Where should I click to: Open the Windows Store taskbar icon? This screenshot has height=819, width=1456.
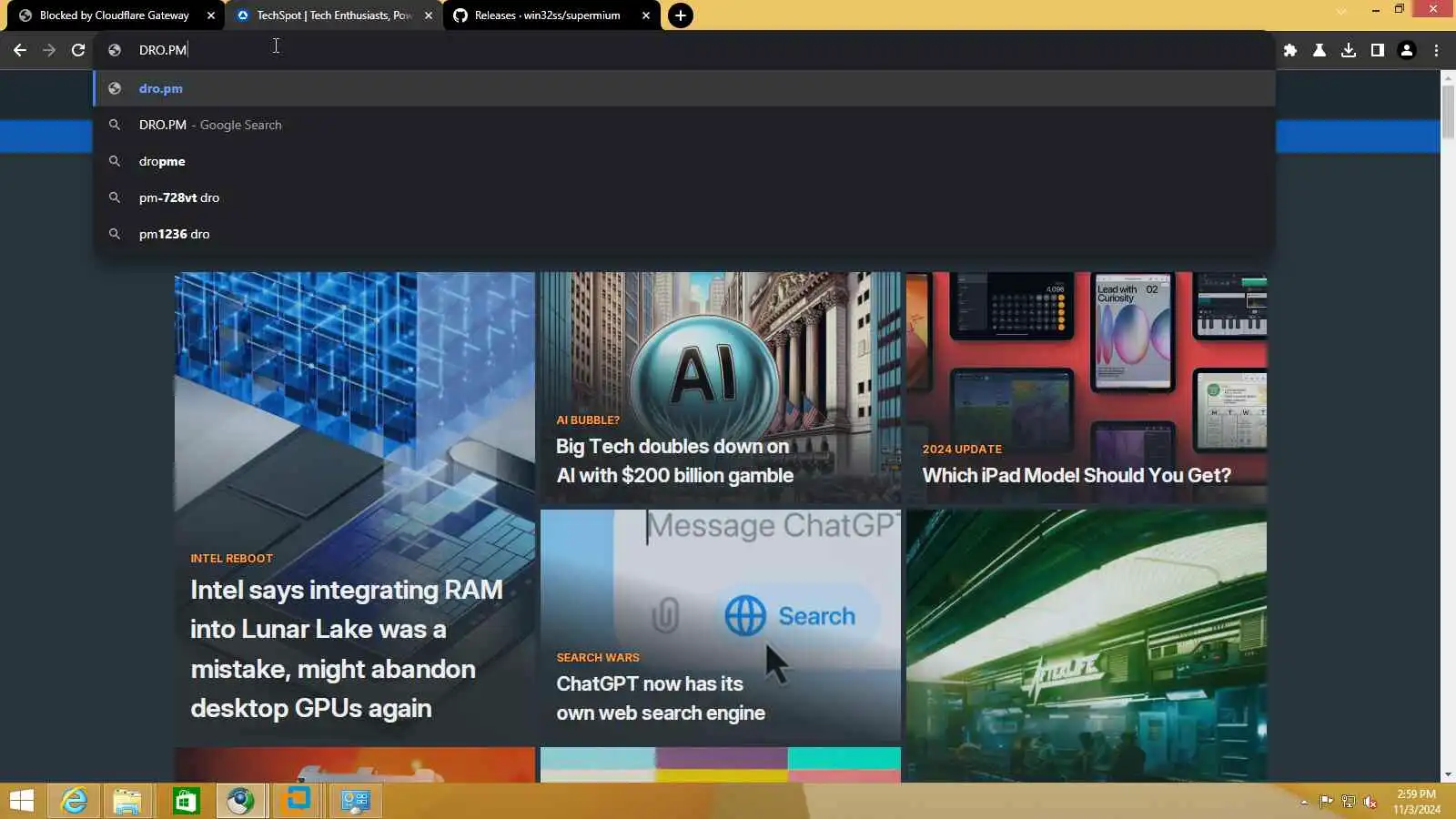click(186, 801)
